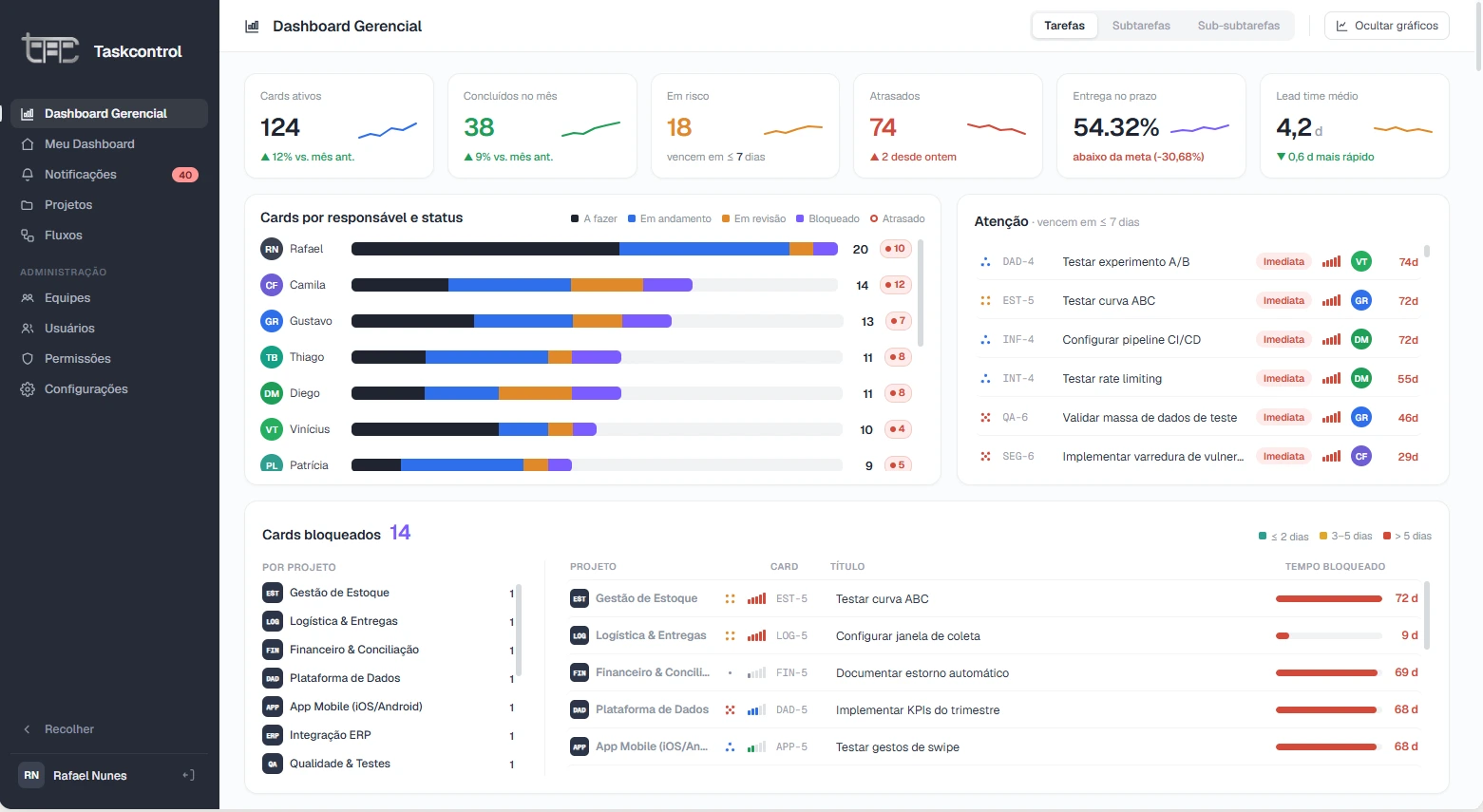The height and width of the screenshot is (812, 1483).
Task: Click the TB avatar for Thiago
Action: point(272,357)
